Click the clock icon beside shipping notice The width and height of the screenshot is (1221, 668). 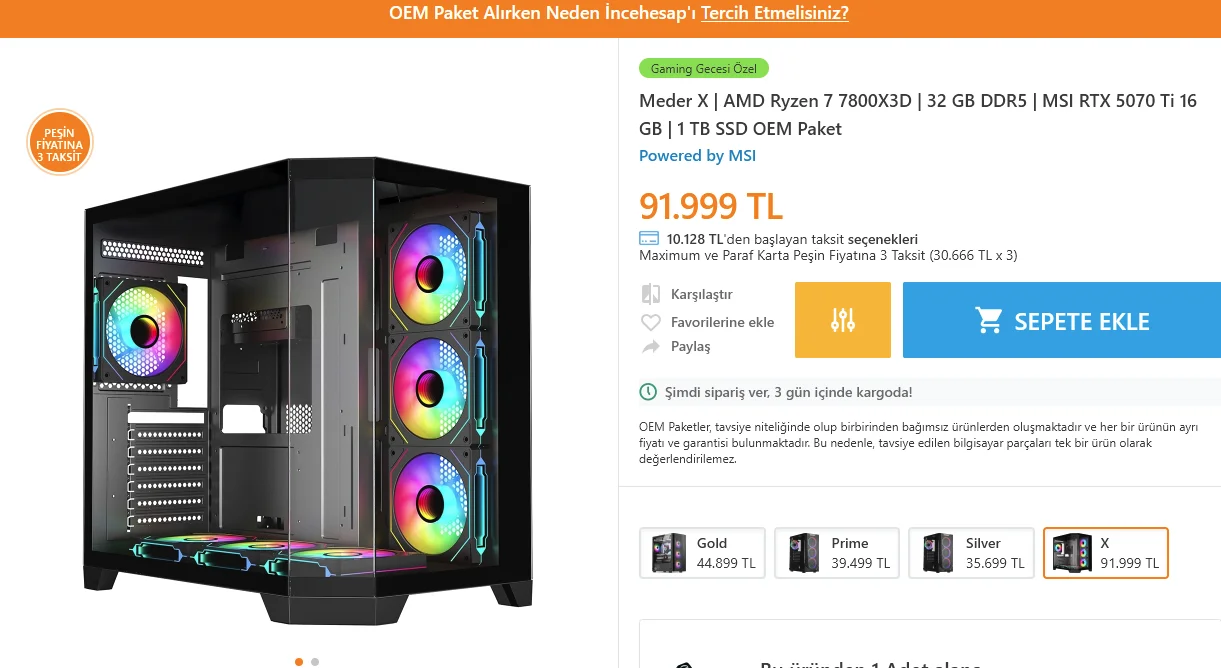648,392
